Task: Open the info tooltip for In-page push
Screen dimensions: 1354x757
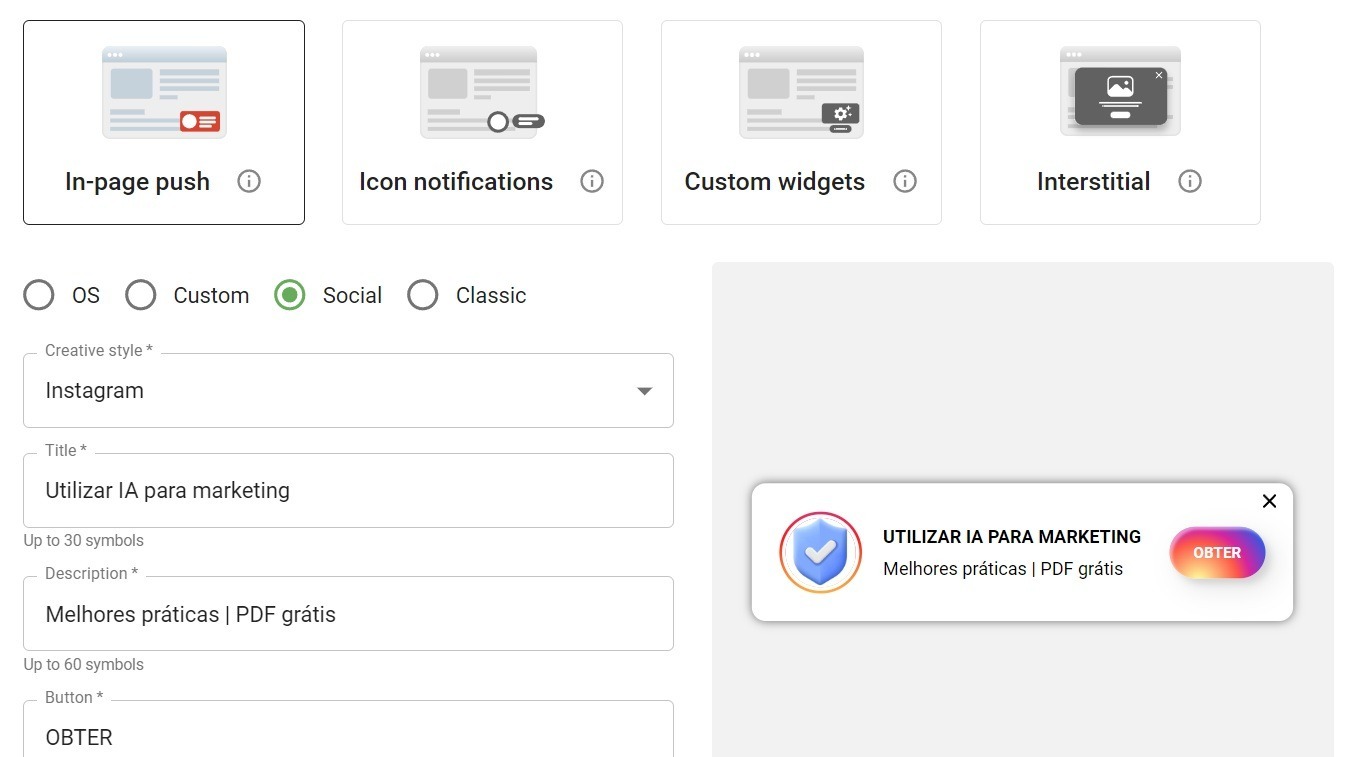Action: click(249, 181)
